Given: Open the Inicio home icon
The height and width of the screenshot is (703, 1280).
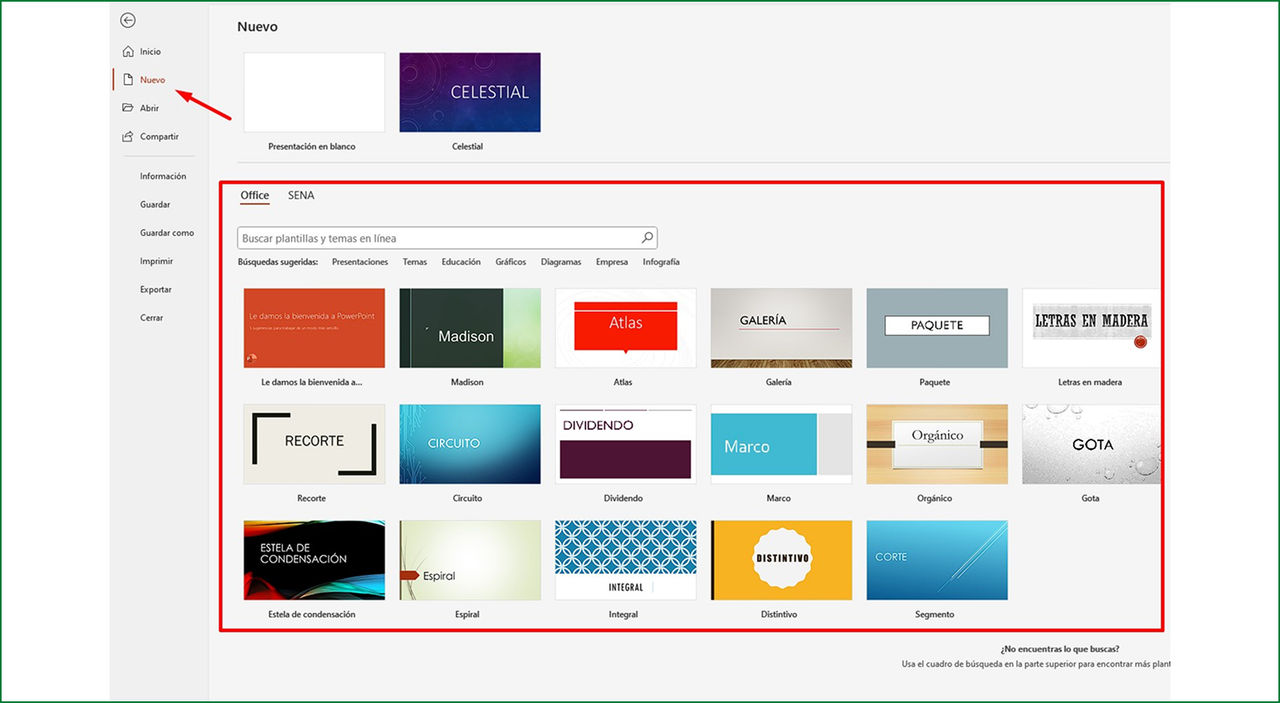Looking at the screenshot, I should [128, 52].
